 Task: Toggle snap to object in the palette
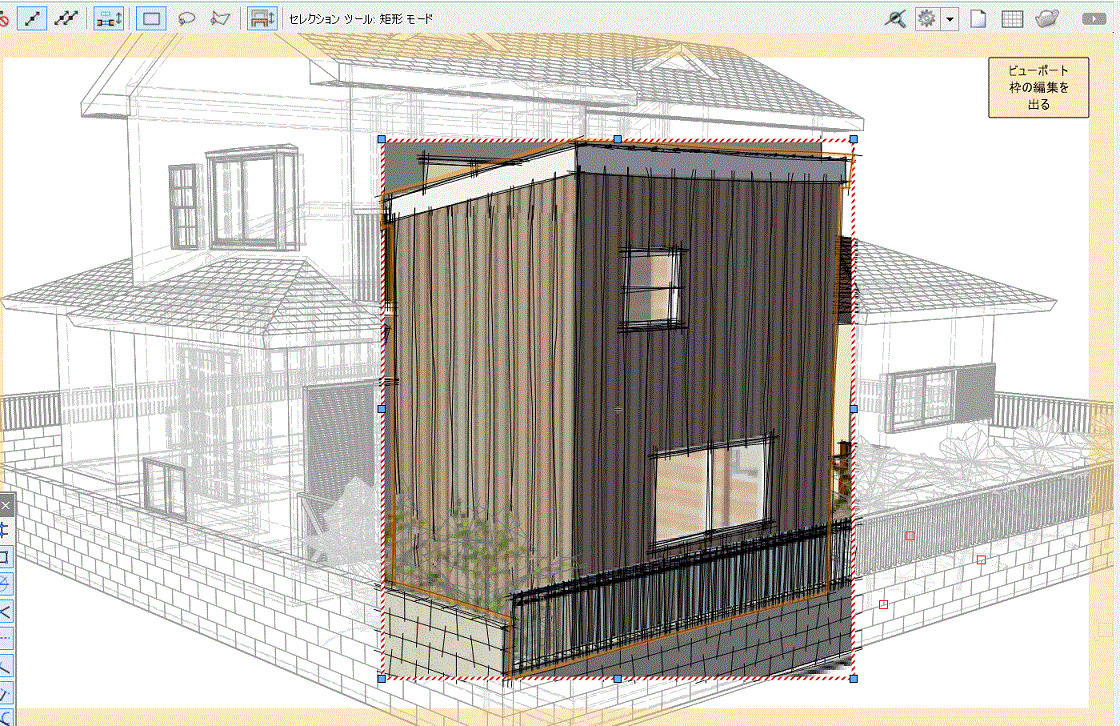(x=5, y=557)
